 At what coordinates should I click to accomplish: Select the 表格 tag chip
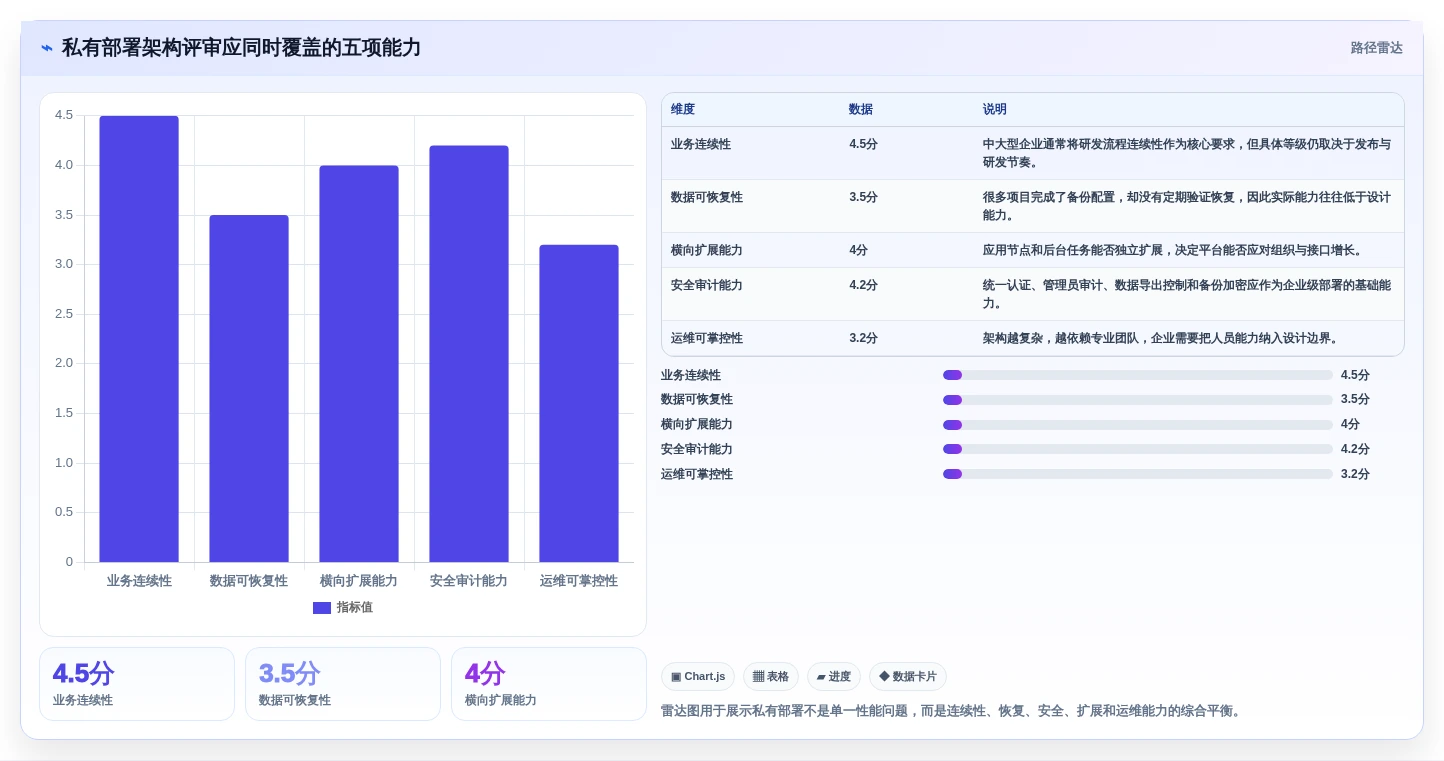(771, 677)
